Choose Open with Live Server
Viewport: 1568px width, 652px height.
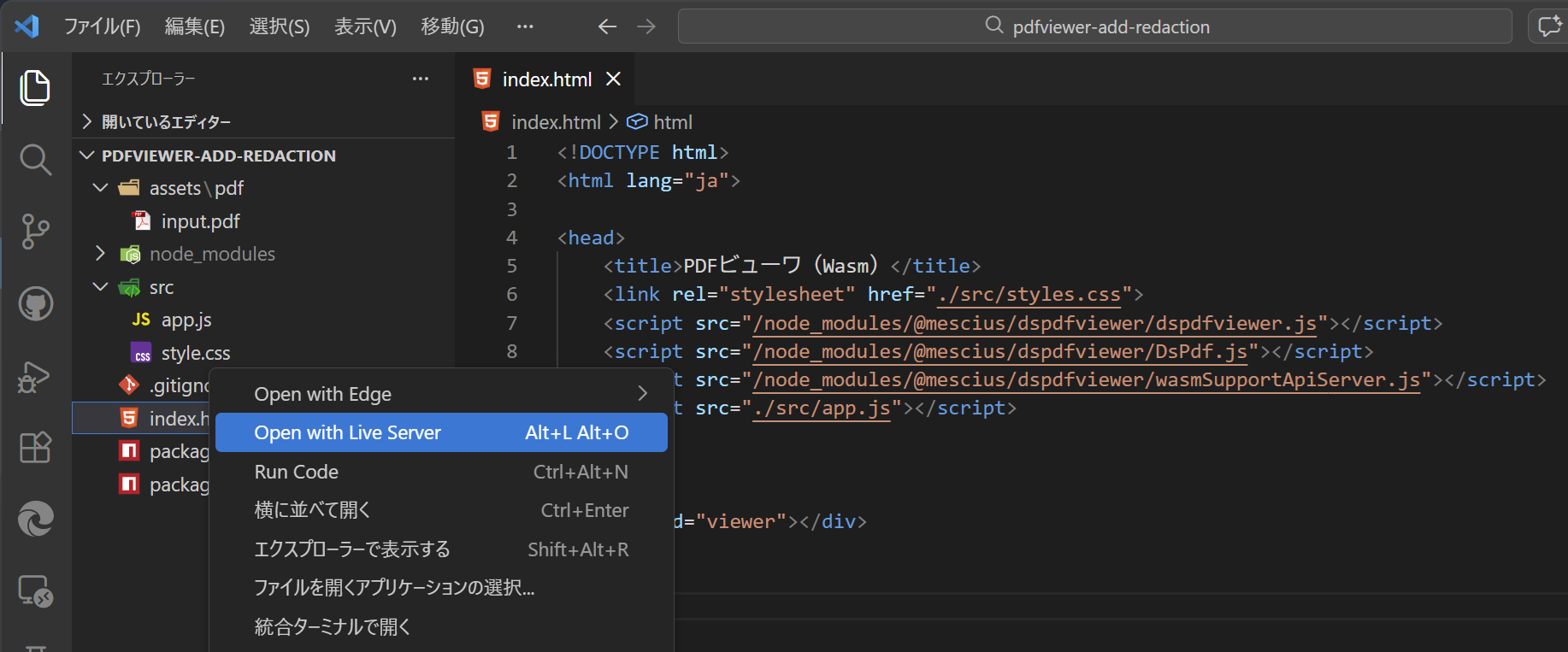click(x=441, y=432)
